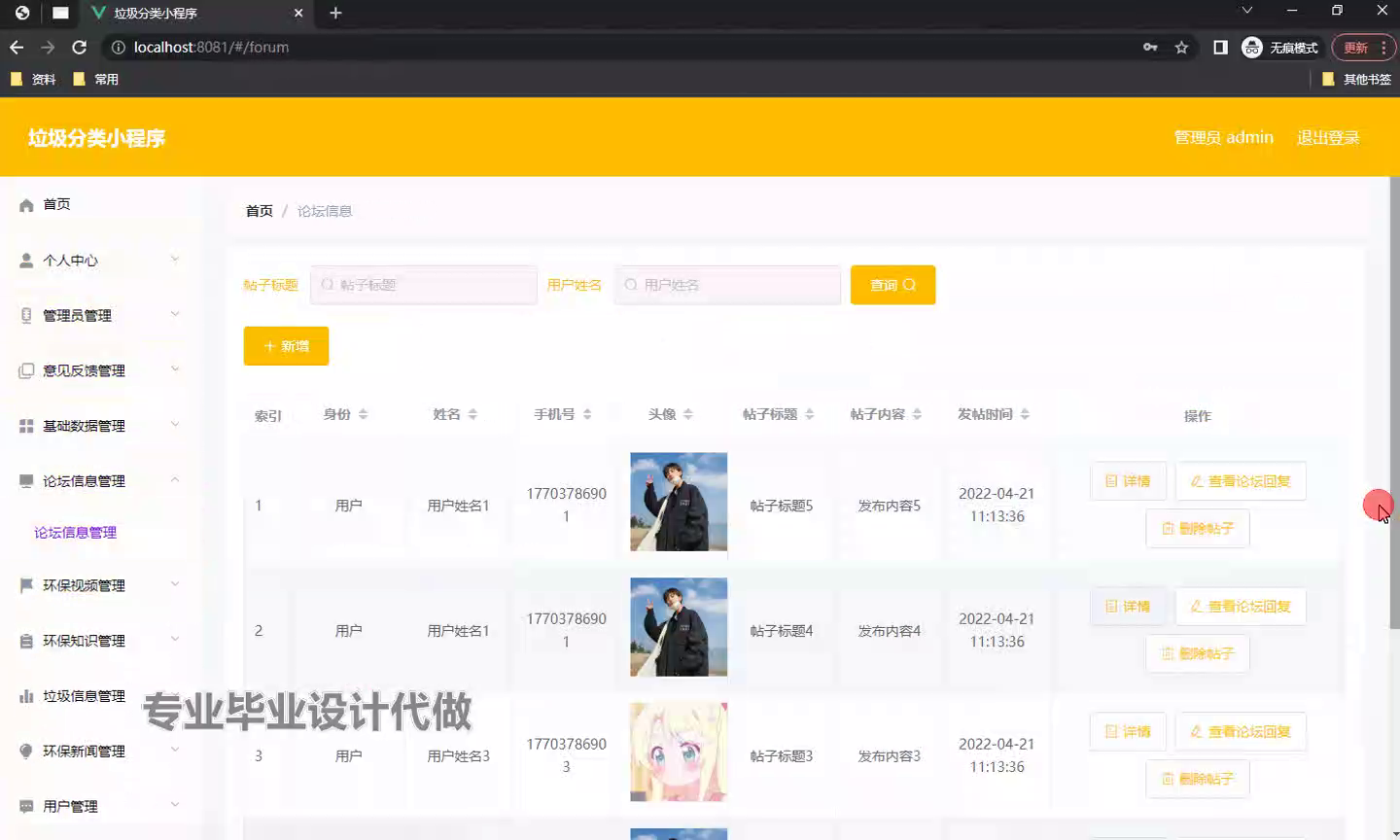Expand the 环保知识管理 chevron
This screenshot has height=840, width=1400.
175,640
